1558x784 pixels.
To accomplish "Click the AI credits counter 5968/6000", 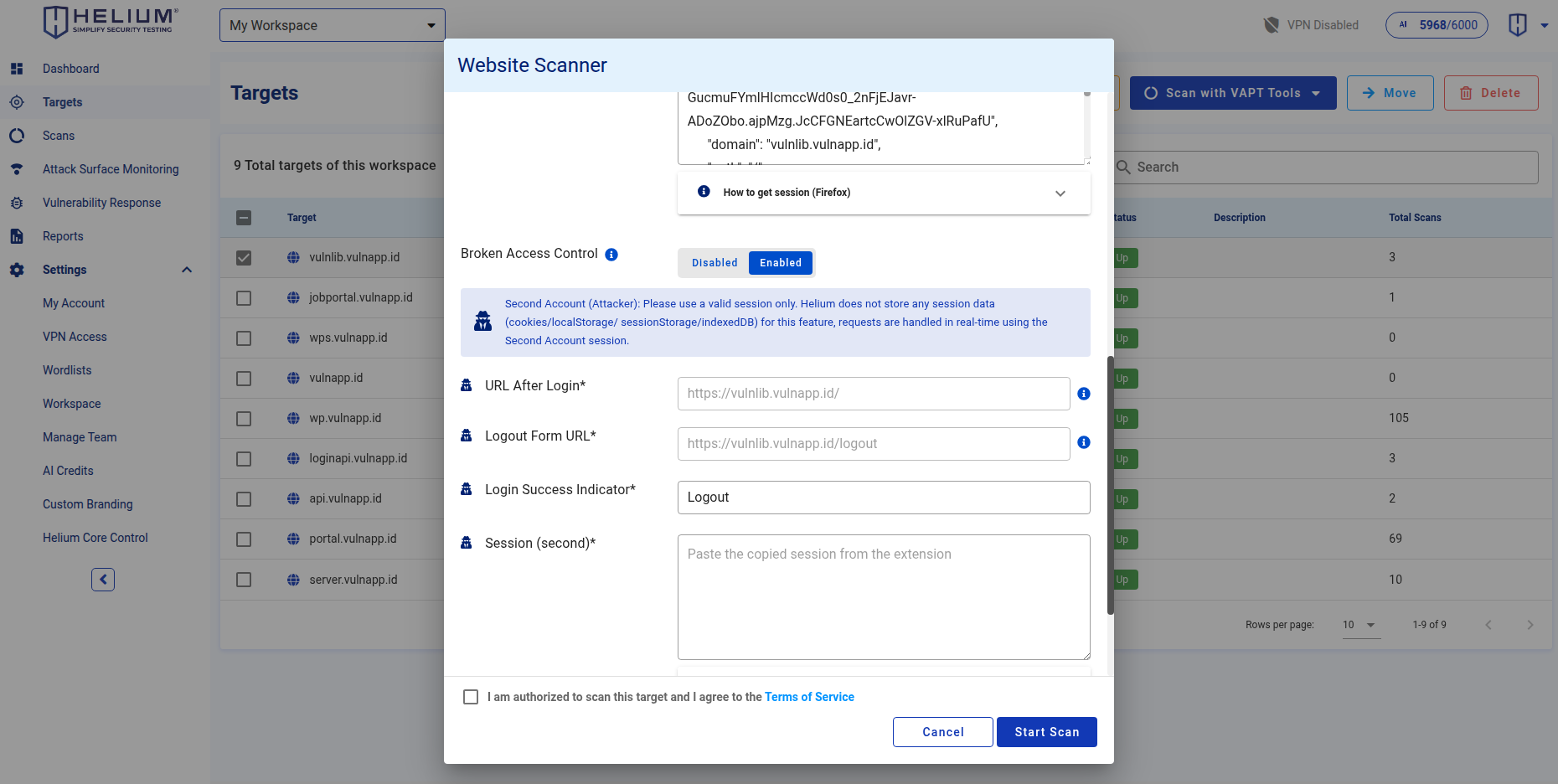I will (x=1437, y=25).
